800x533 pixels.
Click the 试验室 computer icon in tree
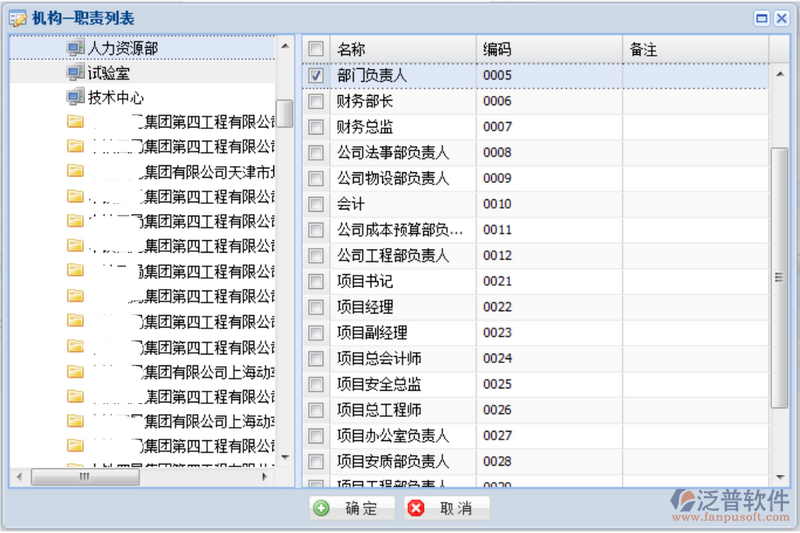coord(76,73)
